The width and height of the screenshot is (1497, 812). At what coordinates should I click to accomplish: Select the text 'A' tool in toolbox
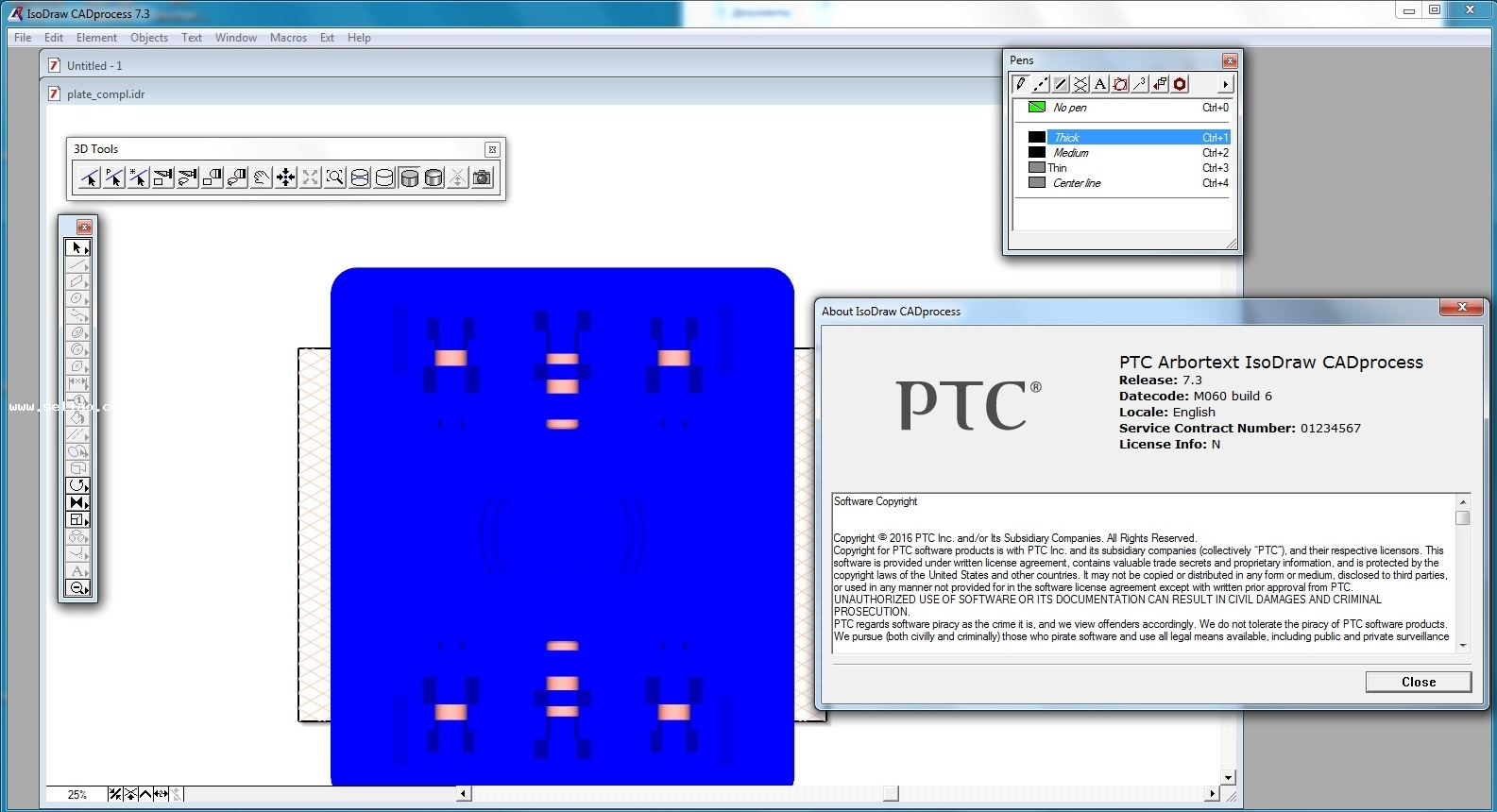77,571
